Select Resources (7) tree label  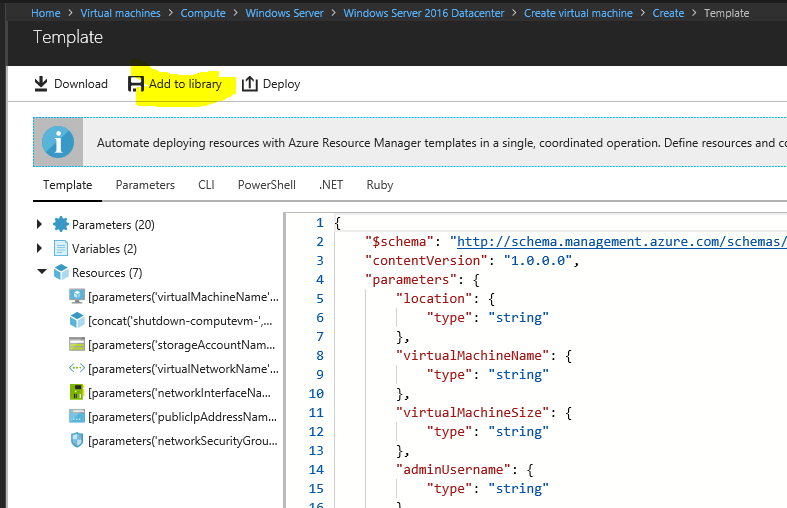pos(107,273)
